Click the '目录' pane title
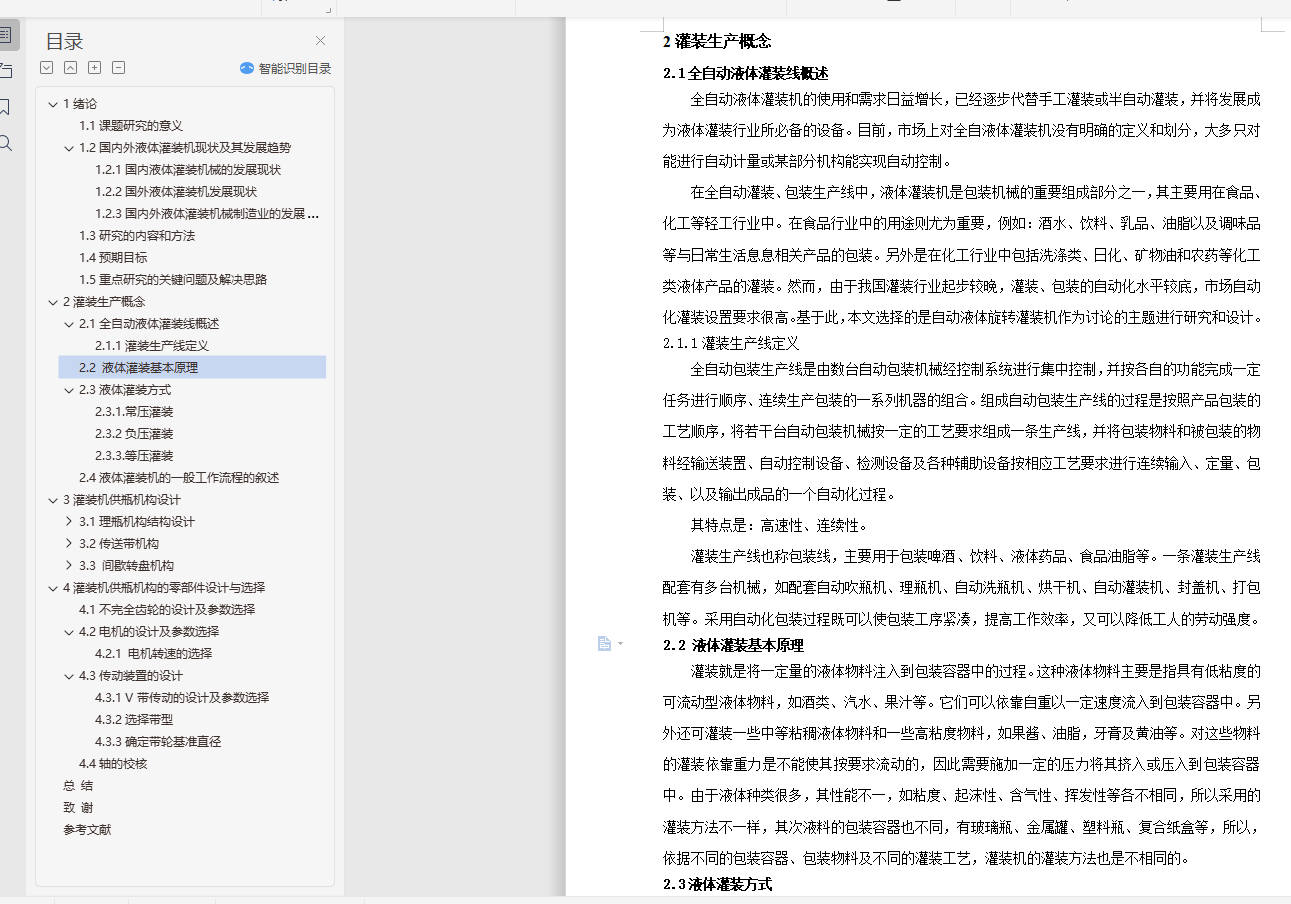Screen dimensions: 1291x904 (x=64, y=41)
